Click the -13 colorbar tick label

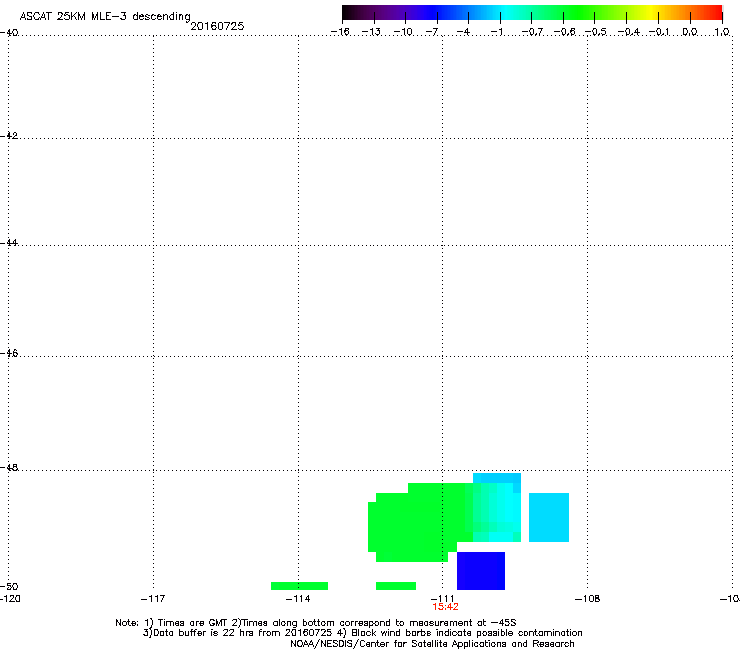point(371,32)
